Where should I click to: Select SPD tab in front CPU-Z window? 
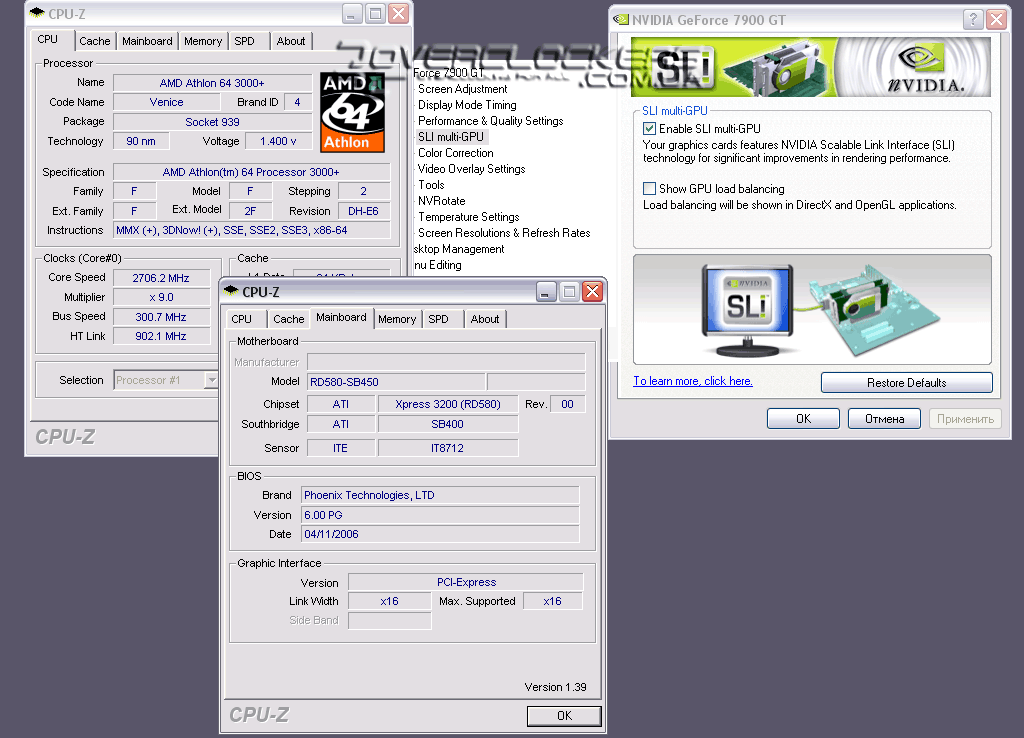438,319
